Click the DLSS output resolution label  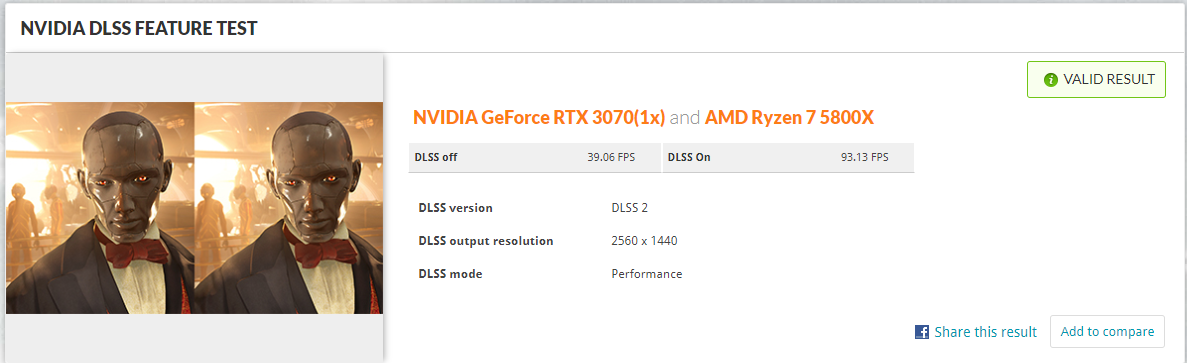[x=486, y=241]
